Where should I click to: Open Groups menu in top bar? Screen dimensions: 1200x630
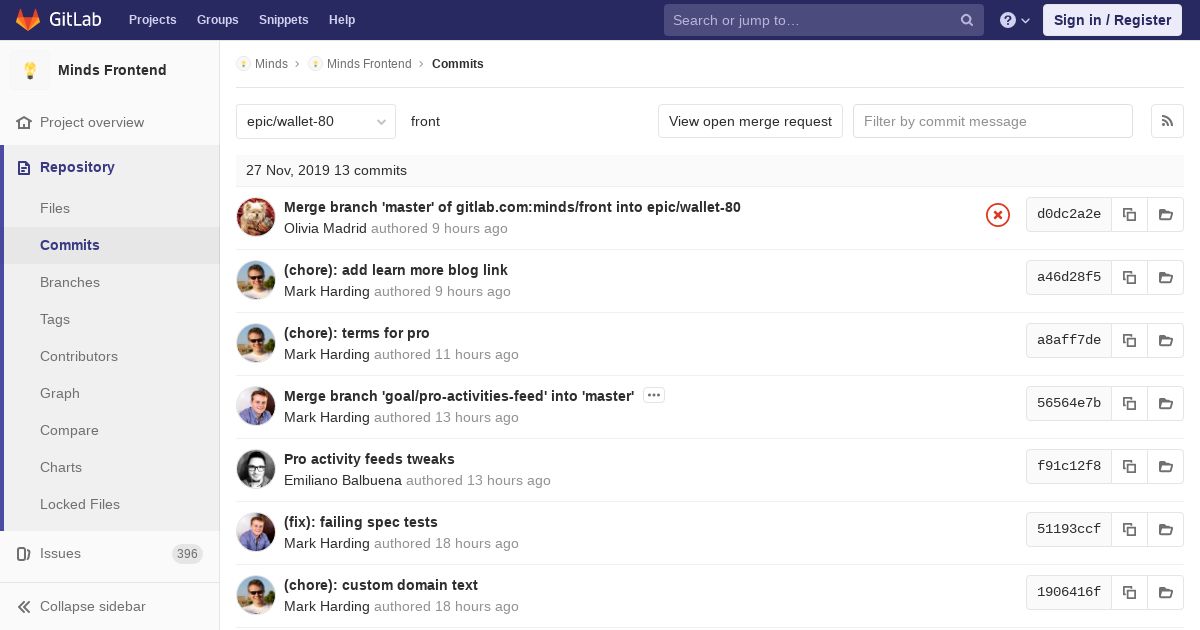(x=217, y=20)
